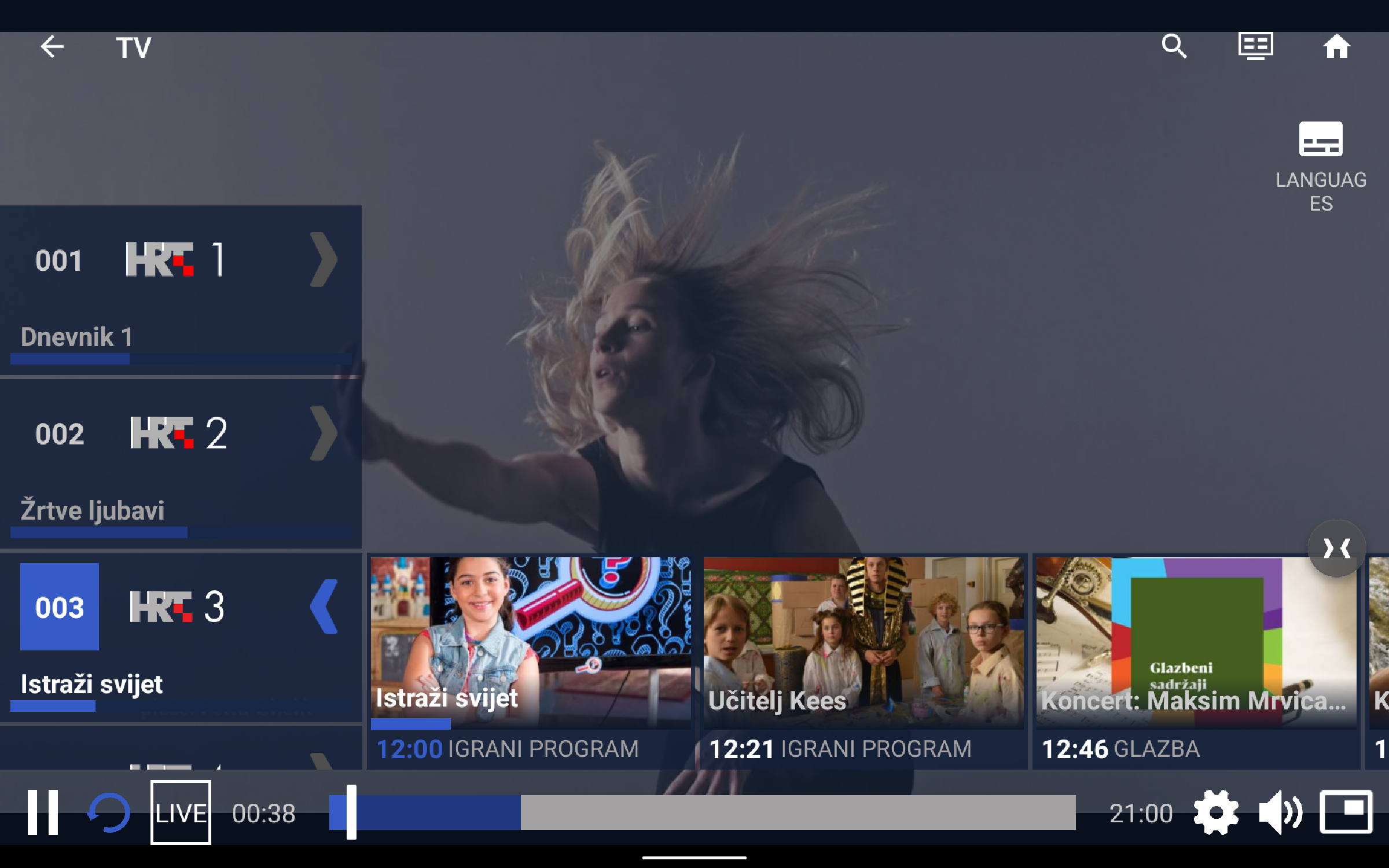Collapse the panel with the round shrink button
Image resolution: width=1389 pixels, height=868 pixels.
point(1337,548)
